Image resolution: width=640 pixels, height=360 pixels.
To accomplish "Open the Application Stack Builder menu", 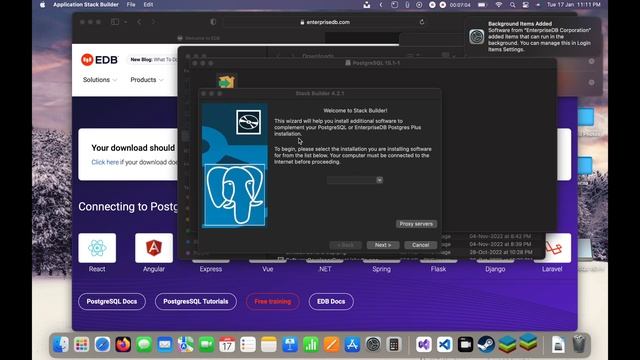I will point(86,5).
